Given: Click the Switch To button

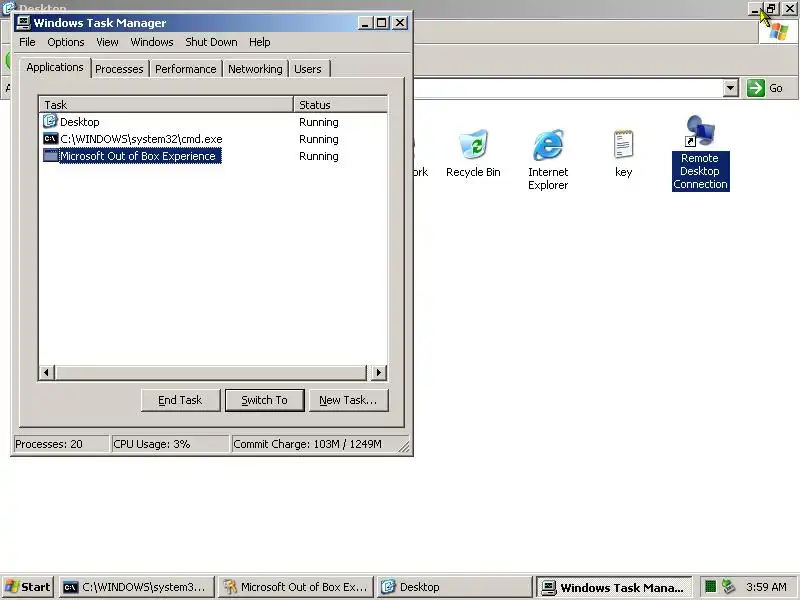Looking at the screenshot, I should click(264, 400).
